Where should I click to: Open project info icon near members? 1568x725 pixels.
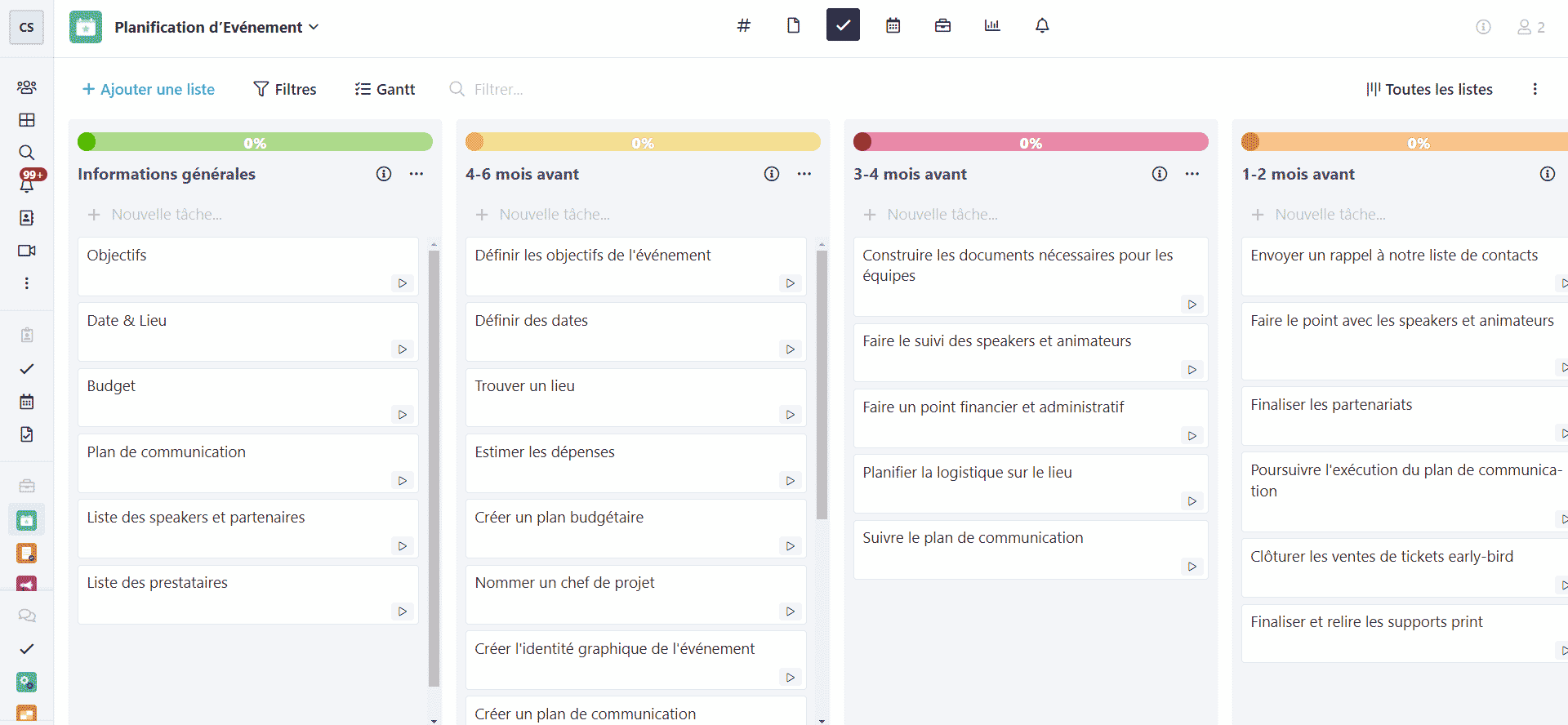1483,27
